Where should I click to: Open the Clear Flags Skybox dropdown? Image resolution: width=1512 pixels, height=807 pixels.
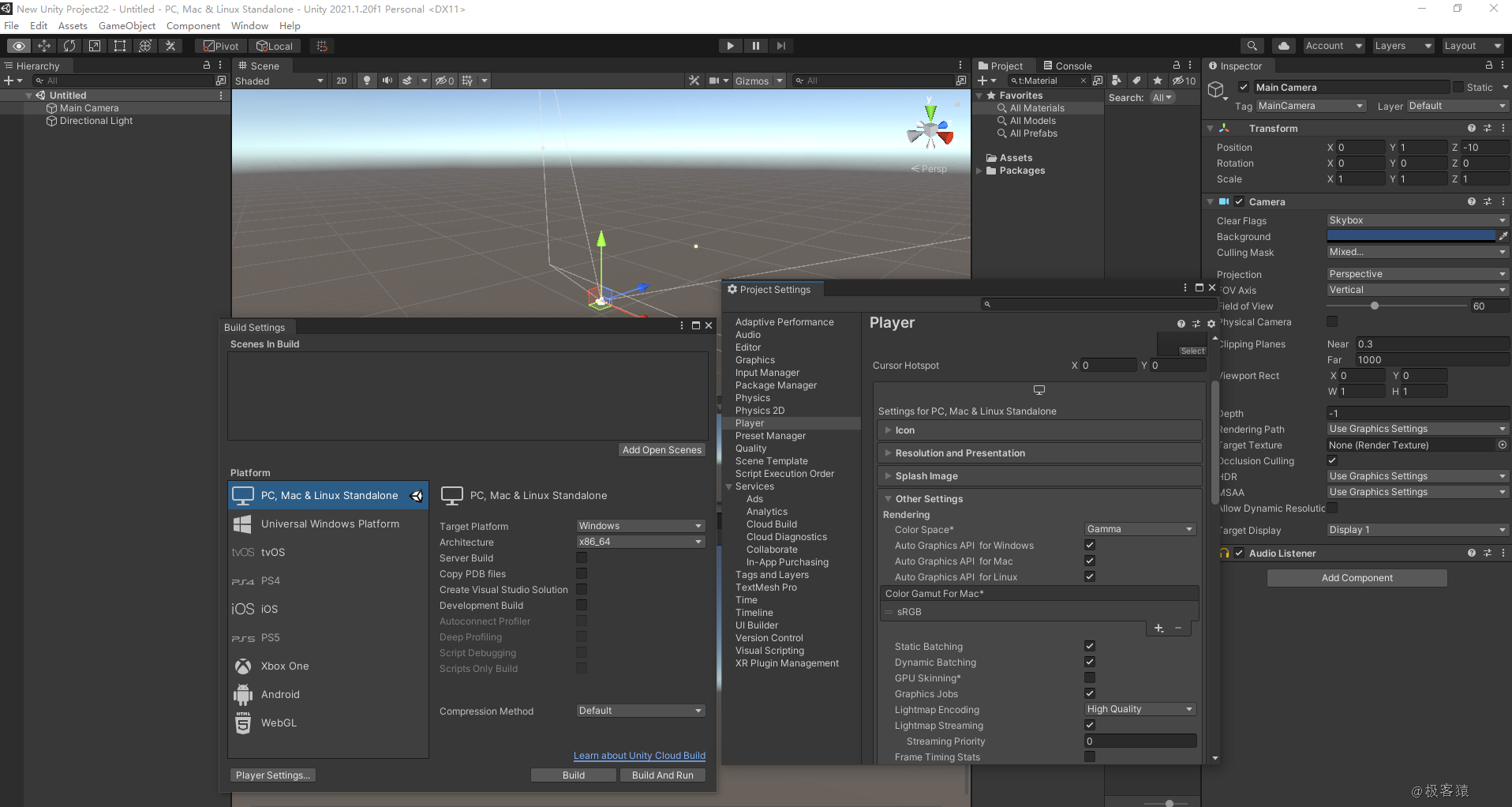1417,220
